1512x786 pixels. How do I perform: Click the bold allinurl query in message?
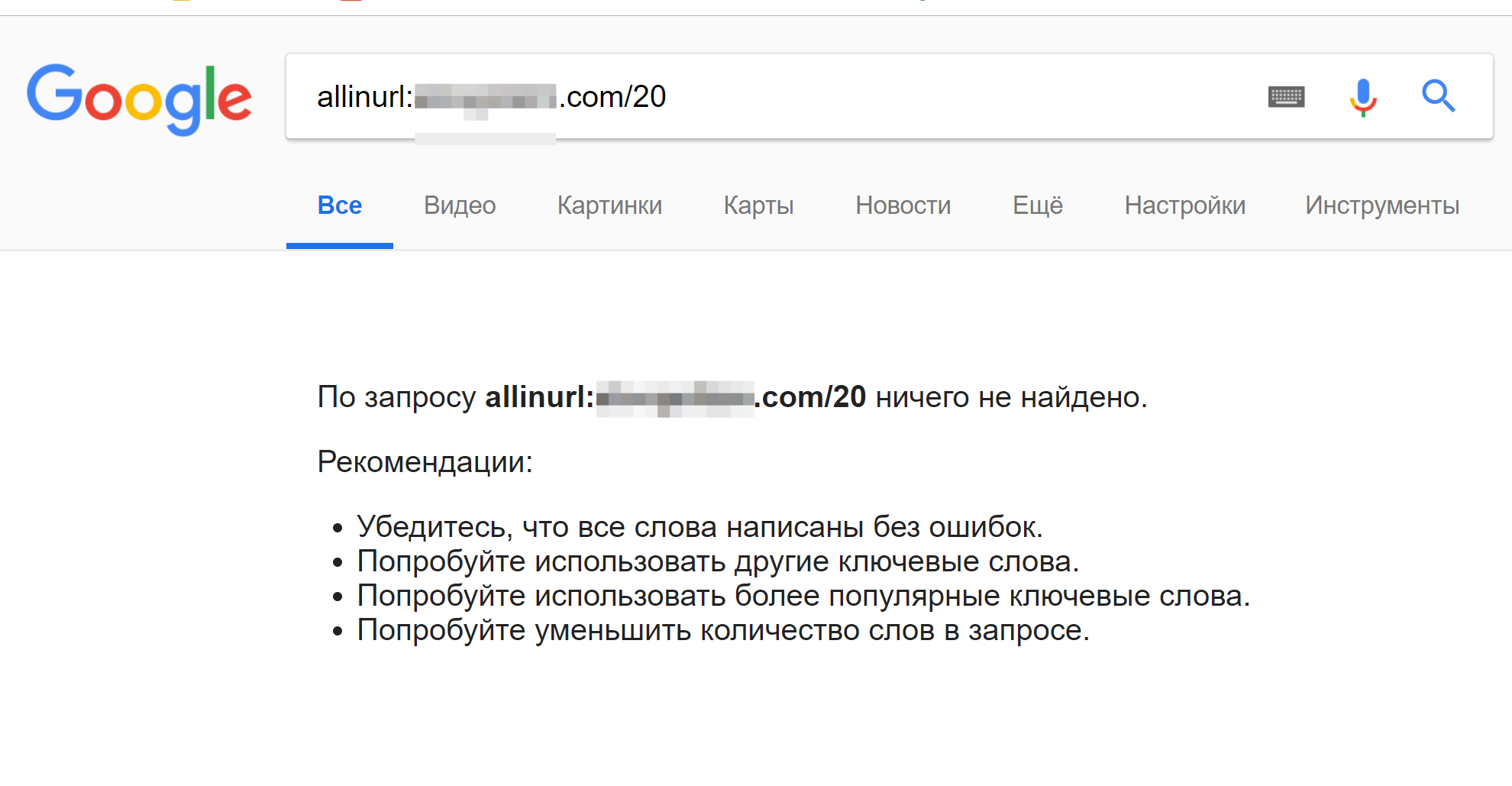[675, 397]
